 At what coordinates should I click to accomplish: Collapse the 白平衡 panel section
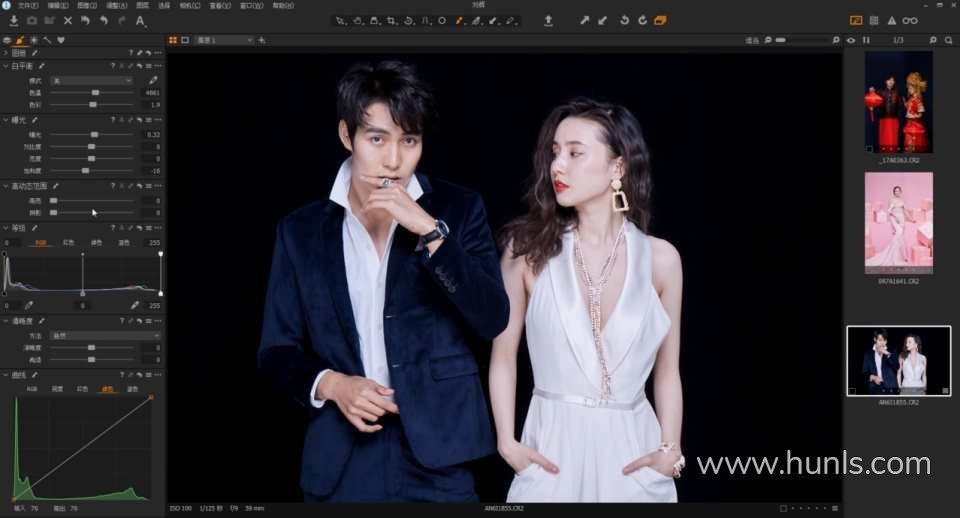coord(6,66)
